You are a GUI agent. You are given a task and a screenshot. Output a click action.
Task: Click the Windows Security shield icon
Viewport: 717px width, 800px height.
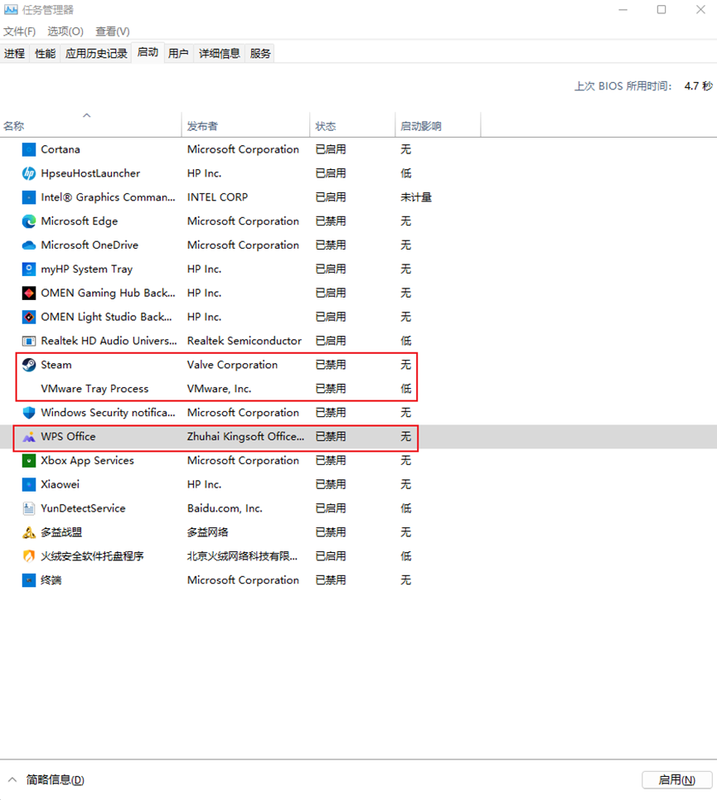pyautogui.click(x=29, y=413)
